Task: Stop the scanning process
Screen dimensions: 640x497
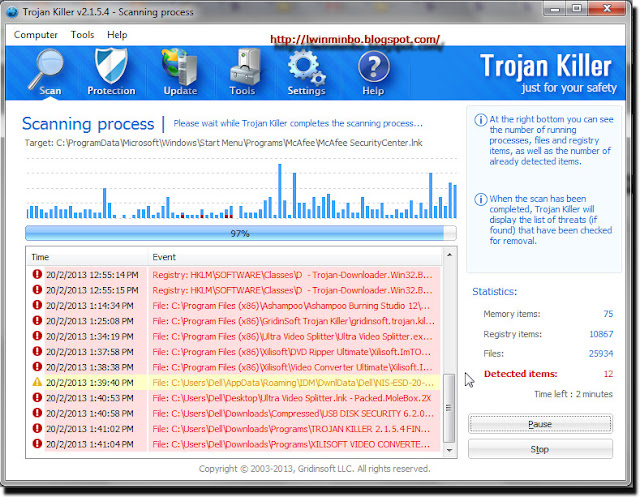Action: (x=540, y=449)
